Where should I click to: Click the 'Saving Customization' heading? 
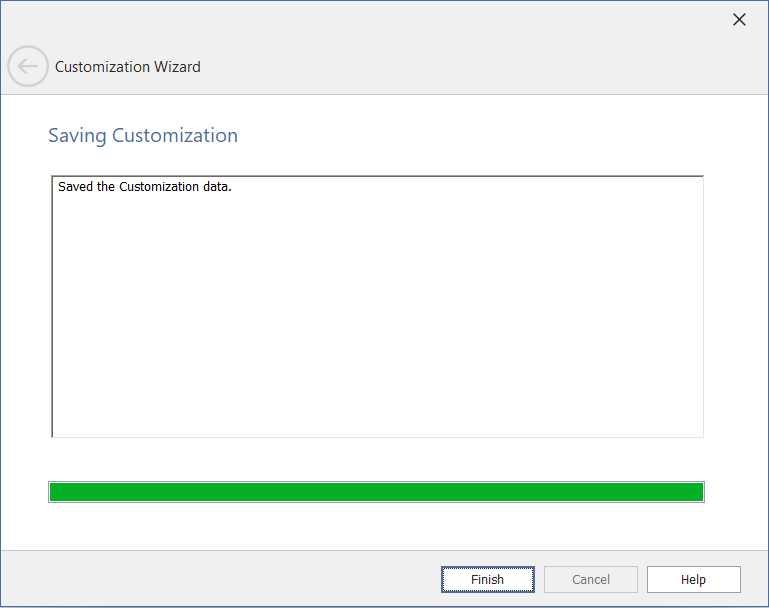[143, 135]
